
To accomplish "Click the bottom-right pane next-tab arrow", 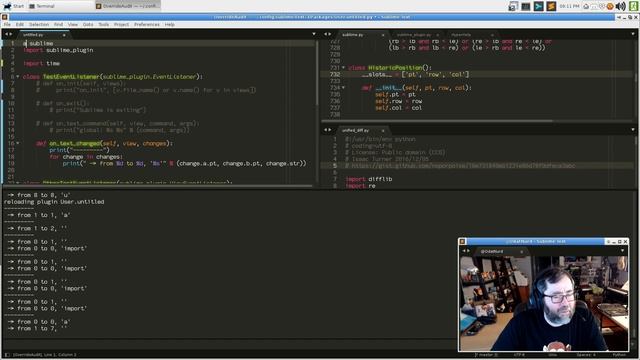I will 330,130.
